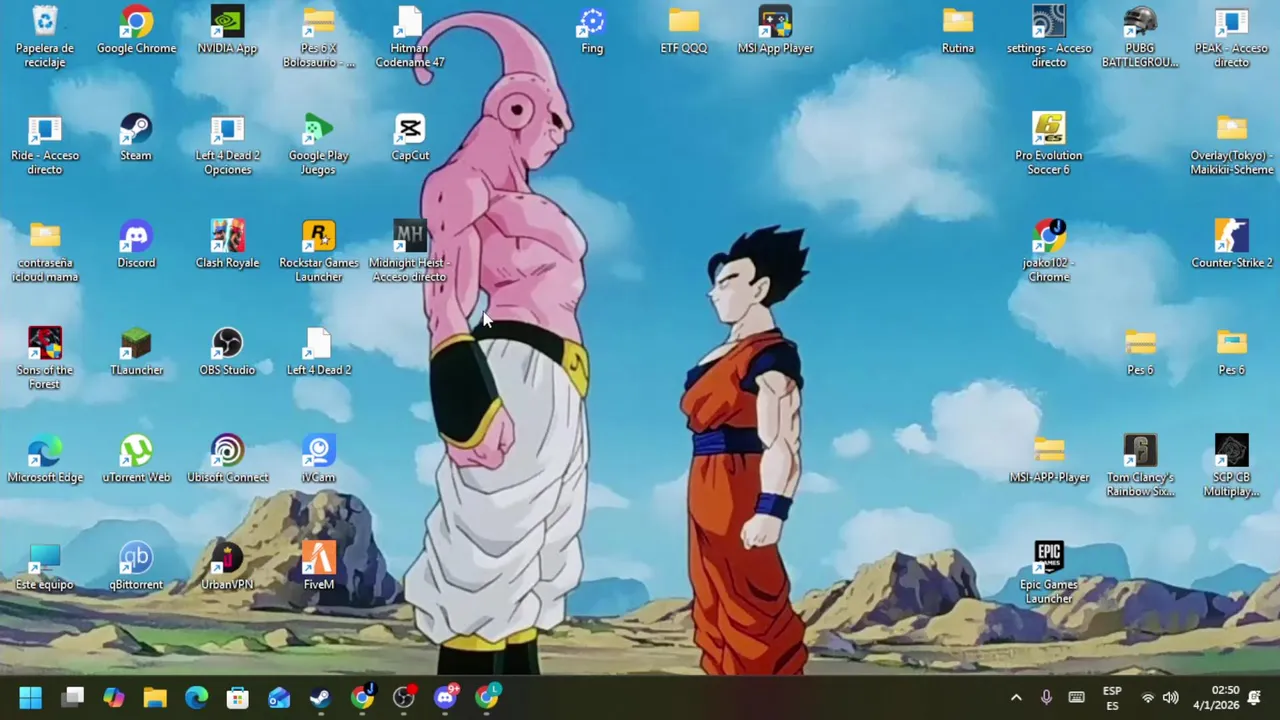Open the NVIDIA App shortcut
1280x720 pixels.
pyautogui.click(x=228, y=30)
